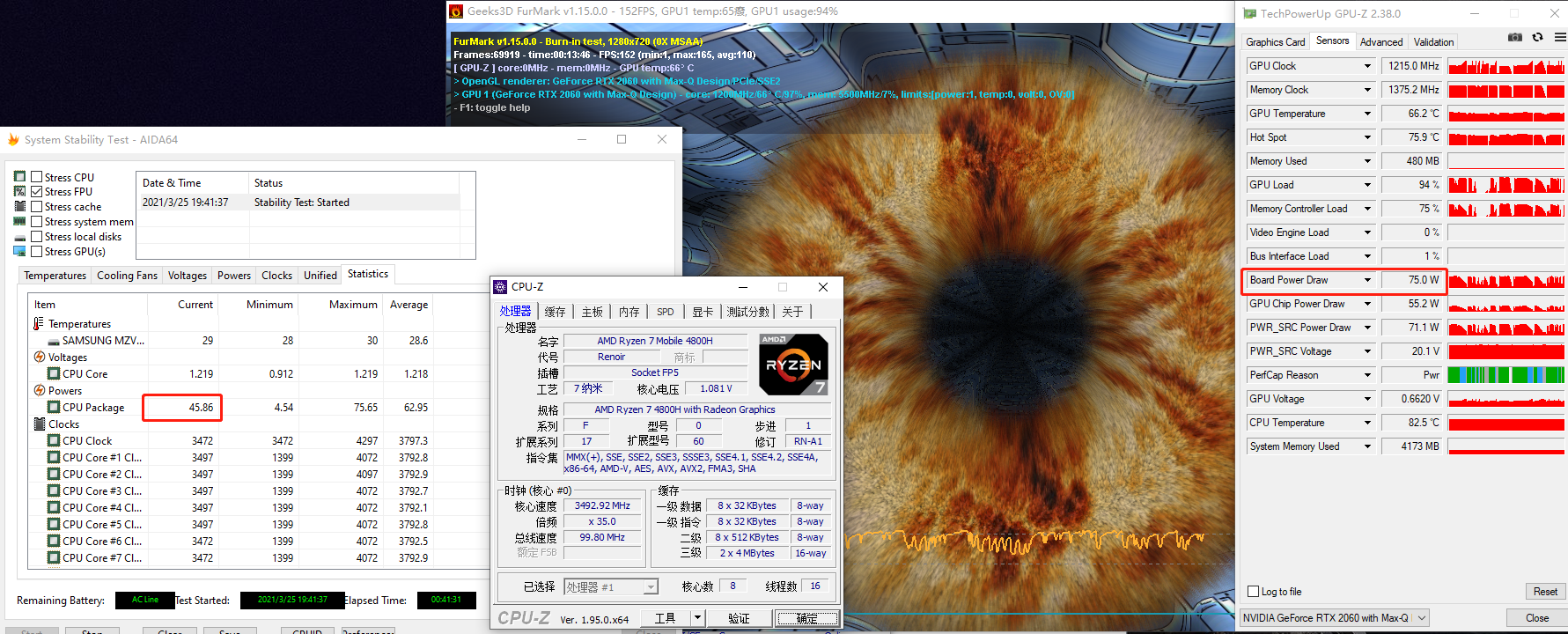Enable the Stress CPU checkbox
This screenshot has width=1568, height=634.
coord(37,177)
